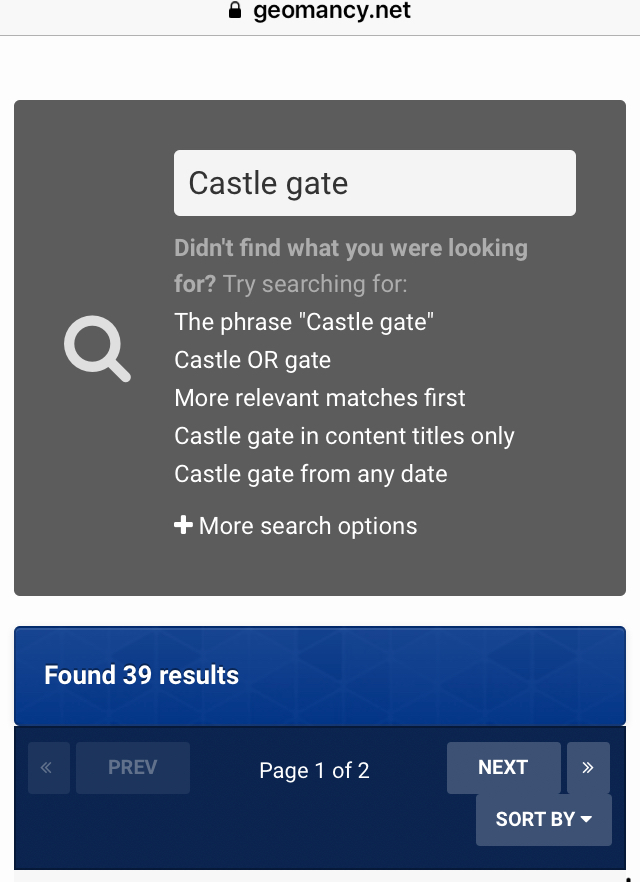Choose More relevant matches first
Image resolution: width=640 pixels, height=882 pixels.
point(320,398)
